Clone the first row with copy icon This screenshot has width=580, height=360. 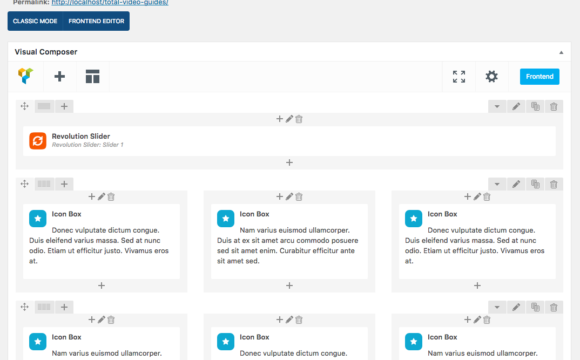click(x=535, y=107)
